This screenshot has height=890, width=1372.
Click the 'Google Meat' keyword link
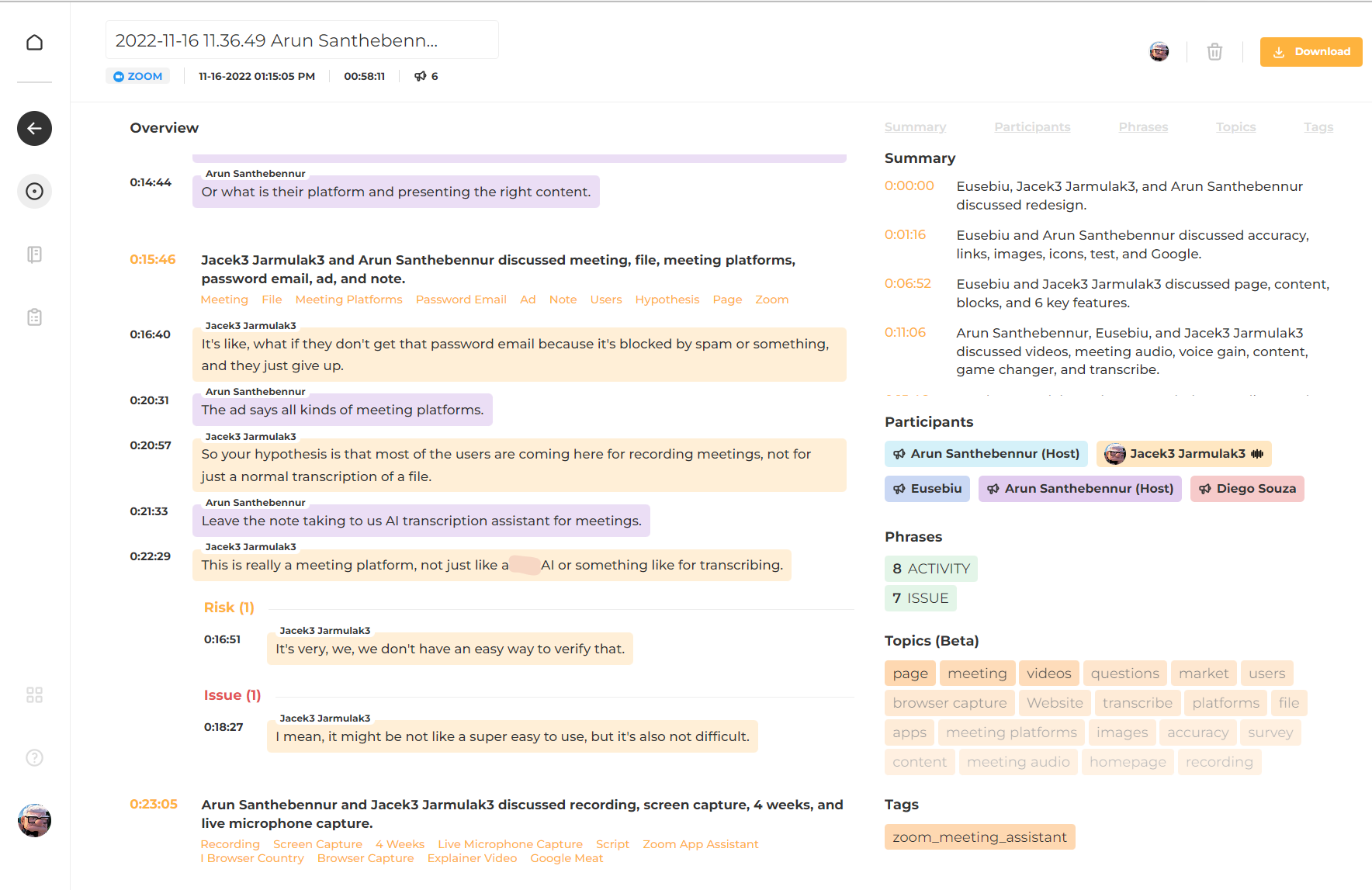(566, 858)
